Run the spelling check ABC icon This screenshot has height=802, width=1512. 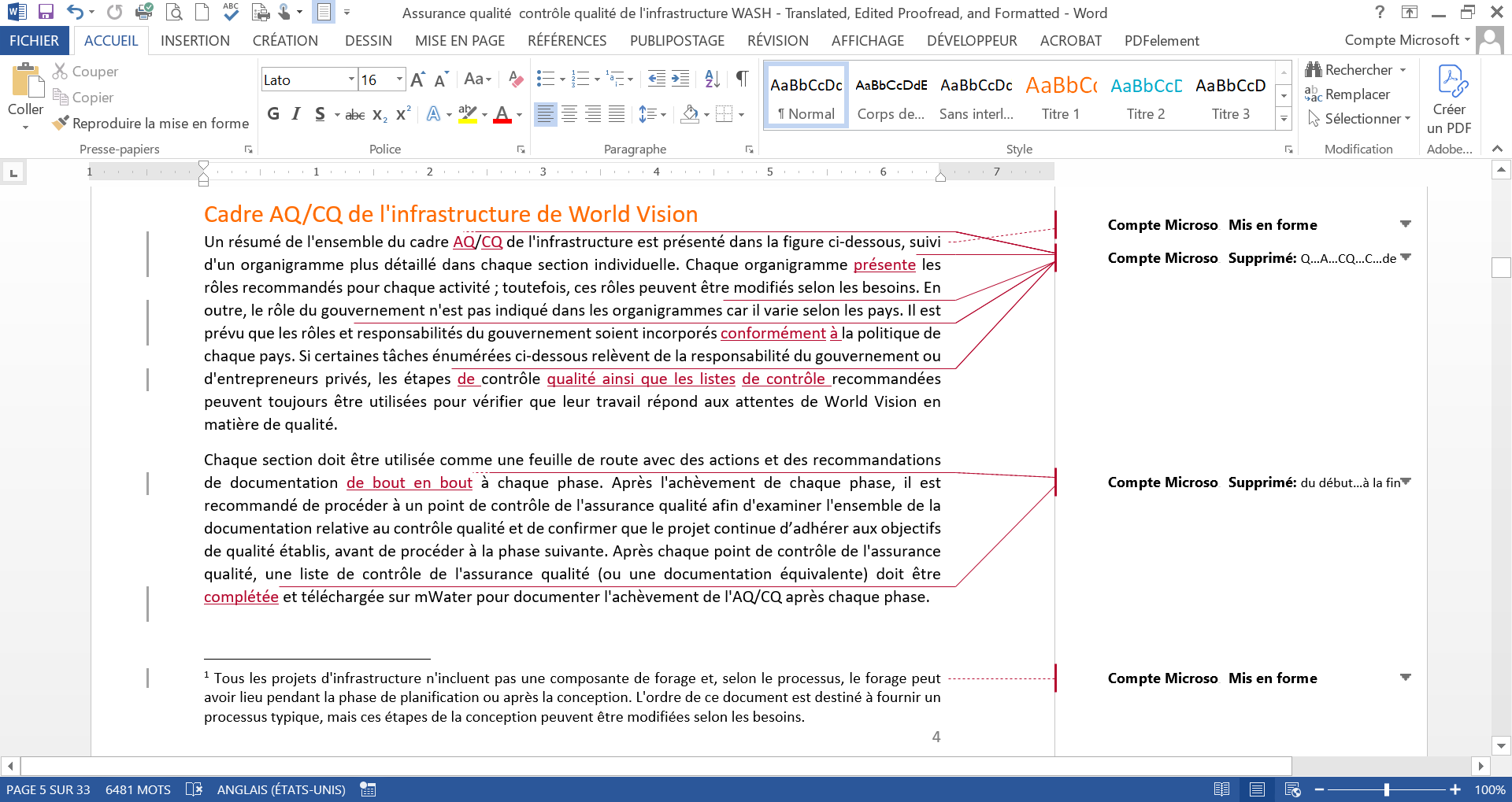point(231,11)
